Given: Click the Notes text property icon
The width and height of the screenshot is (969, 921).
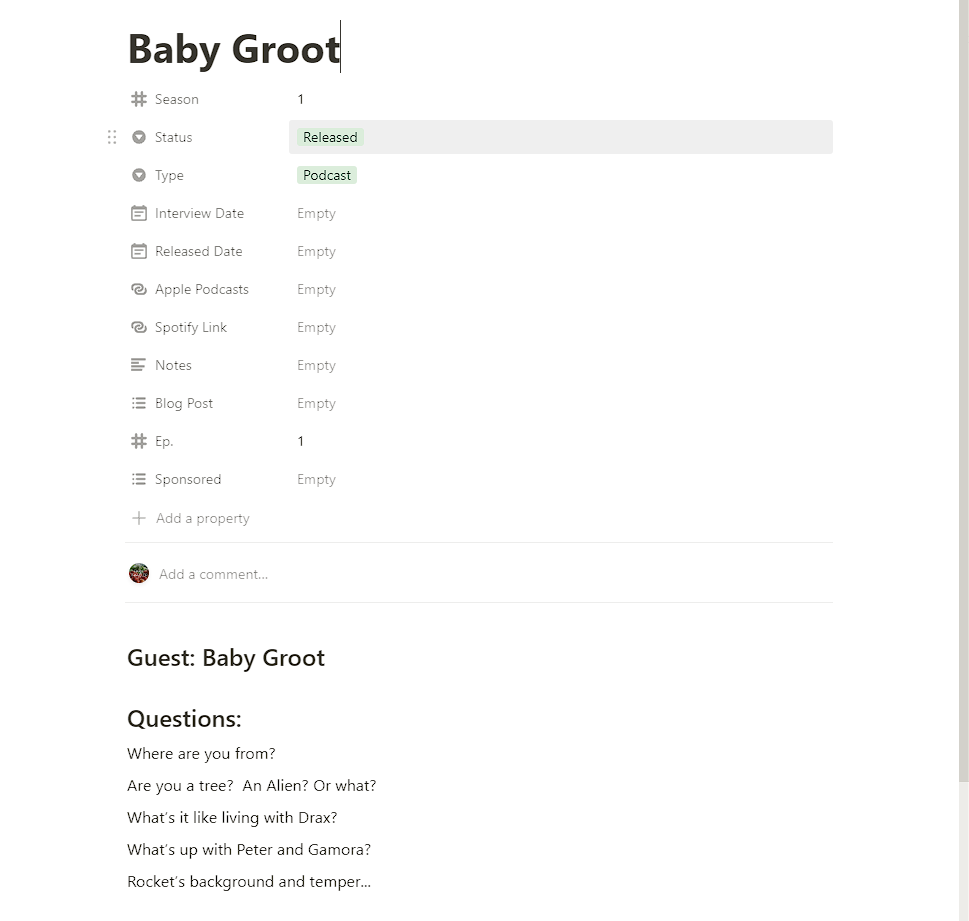Looking at the screenshot, I should (139, 365).
